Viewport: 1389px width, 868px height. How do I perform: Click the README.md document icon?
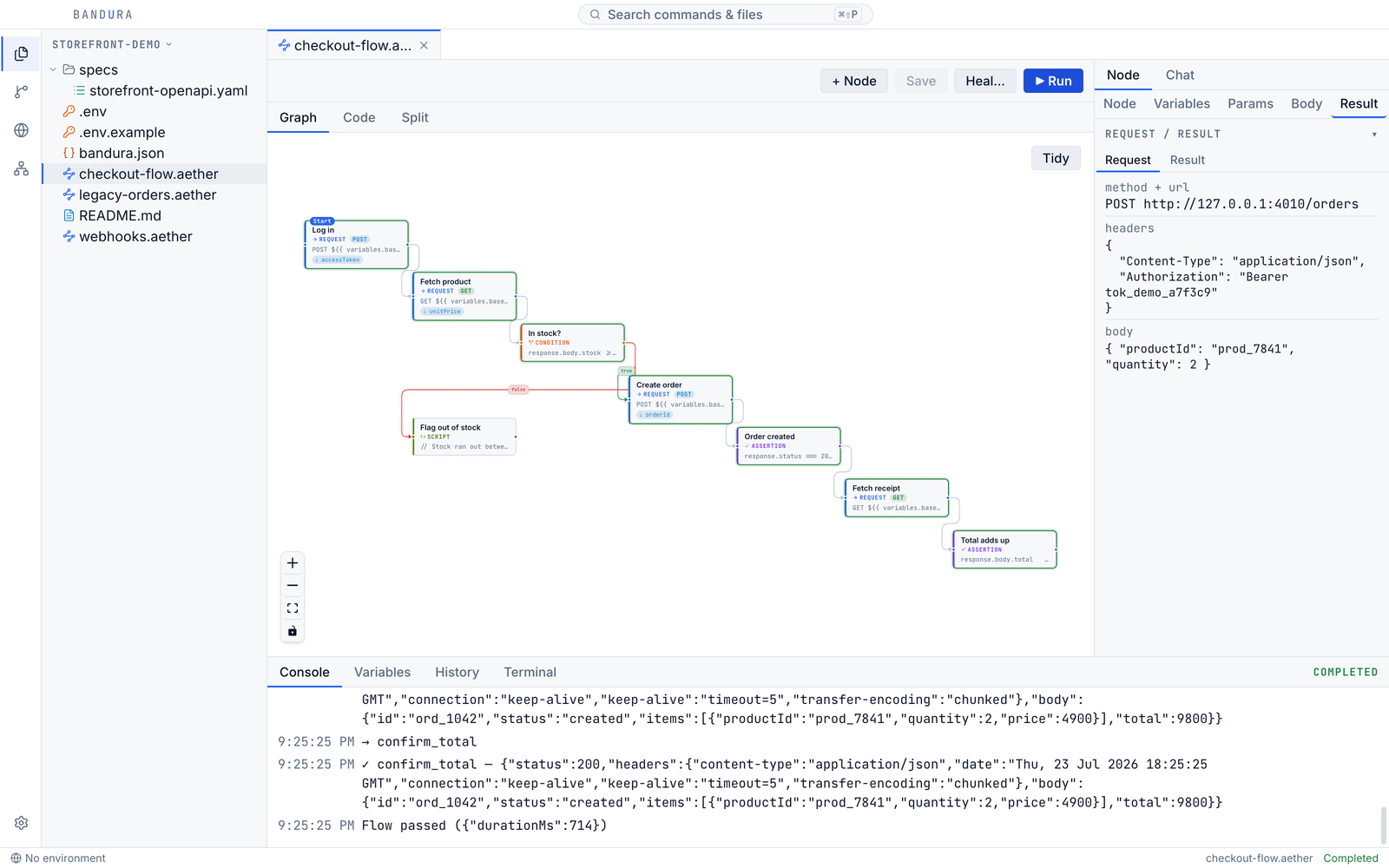pyautogui.click(x=69, y=215)
